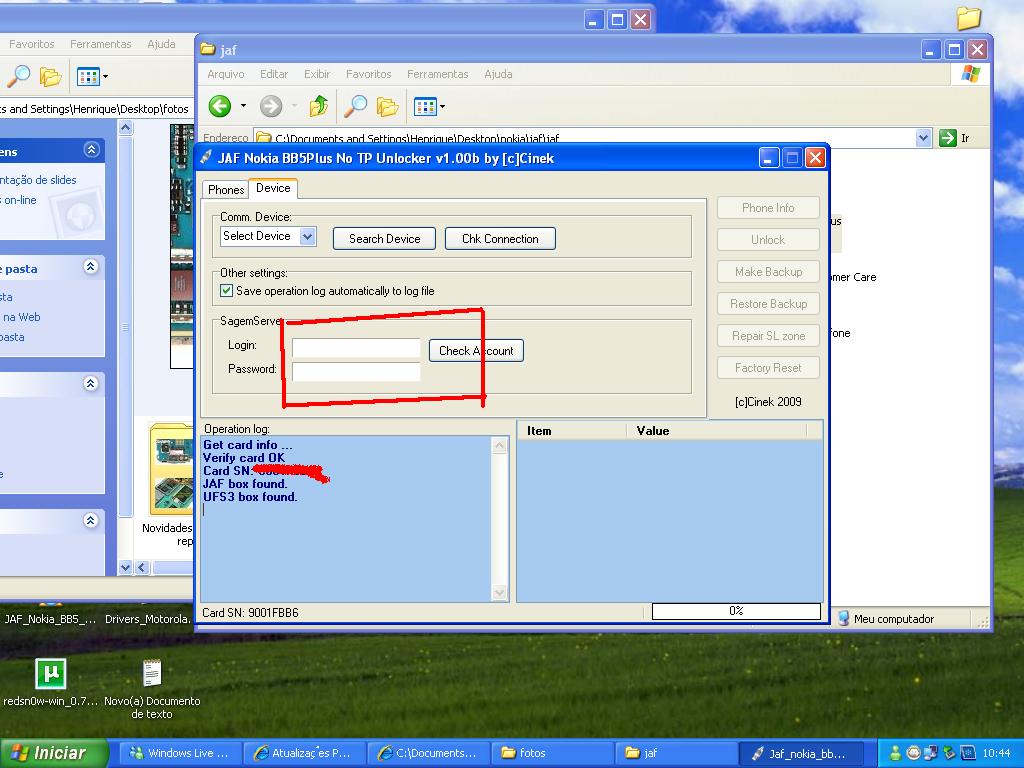The width and height of the screenshot is (1024, 768).
Task: Open the Back history dropdown arrow in jaf window
Action: coord(243,106)
